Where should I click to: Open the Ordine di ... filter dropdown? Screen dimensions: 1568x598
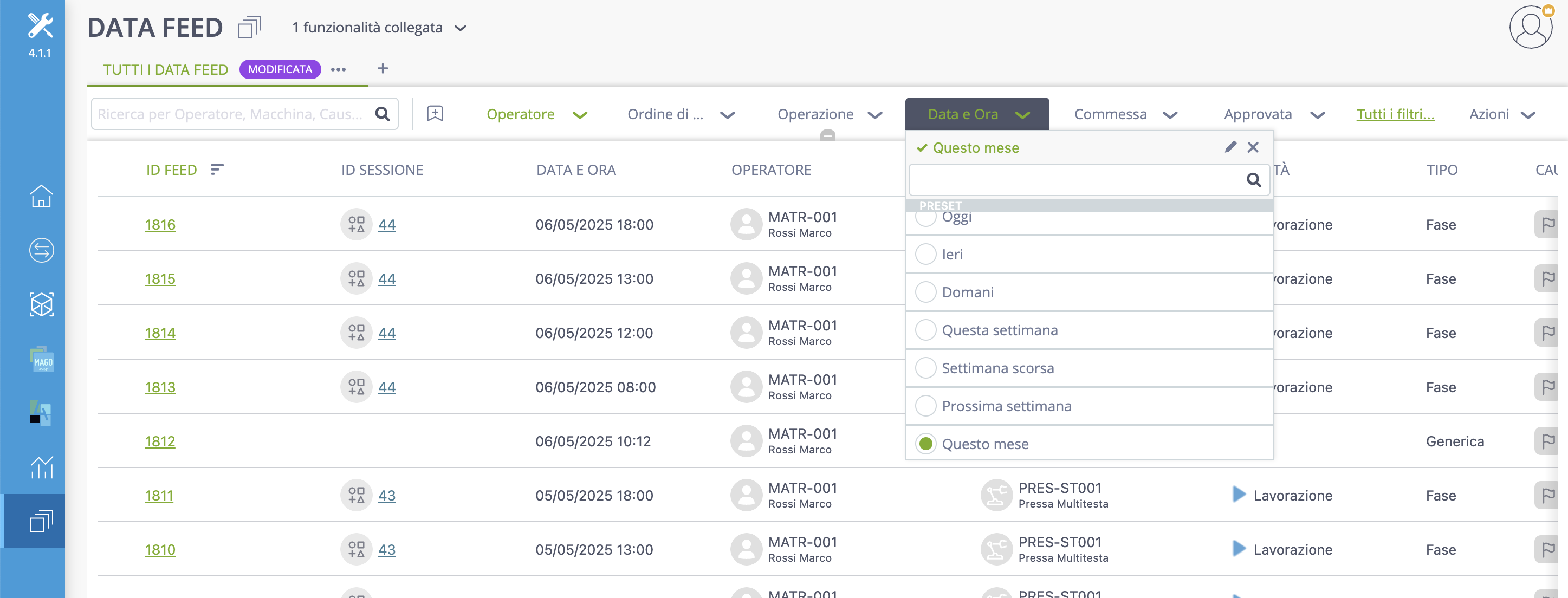[681, 114]
